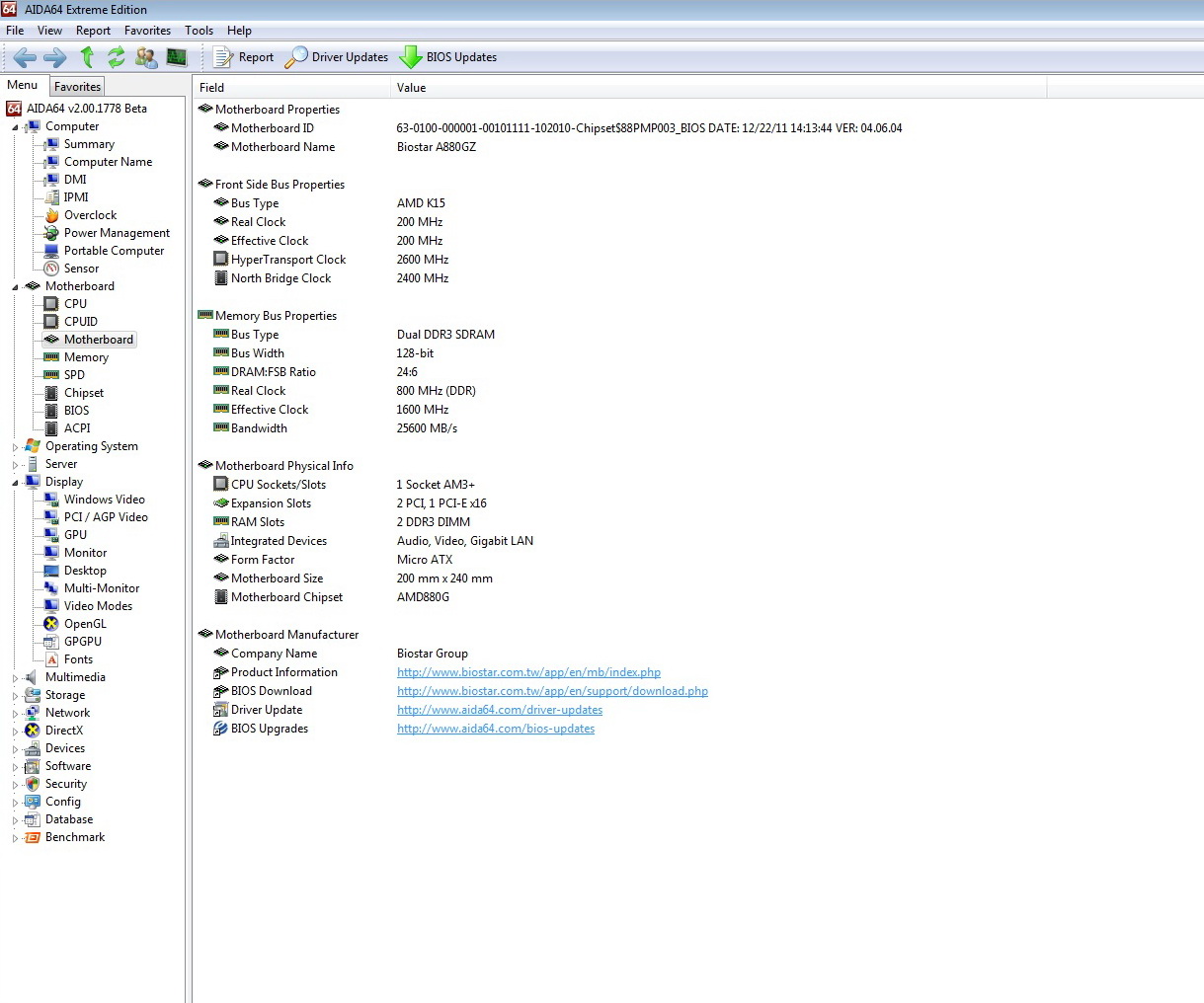The image size is (1204, 1003).
Task: Expand the Network tree node
Action: pos(15,714)
